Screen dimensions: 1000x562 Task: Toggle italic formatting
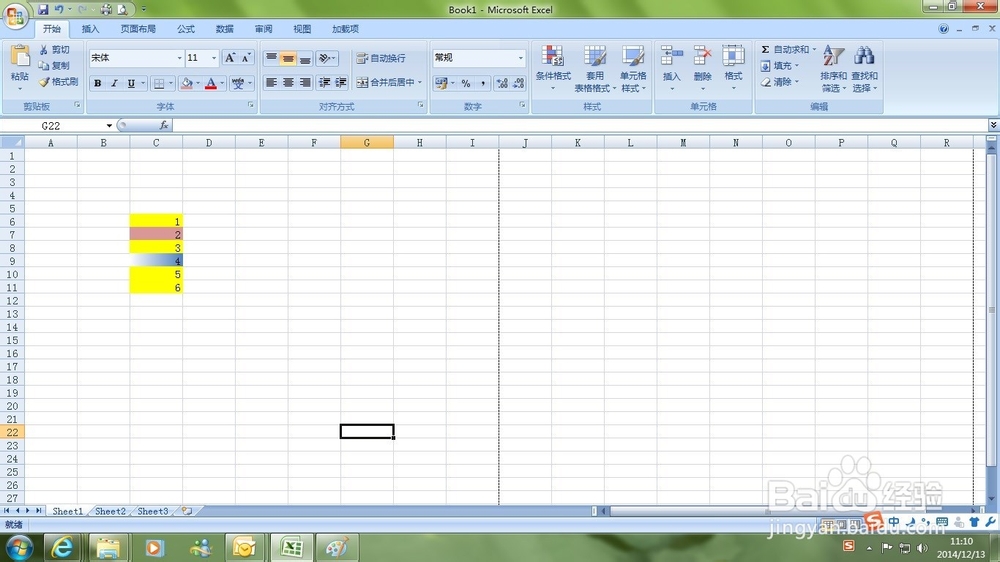pos(114,84)
